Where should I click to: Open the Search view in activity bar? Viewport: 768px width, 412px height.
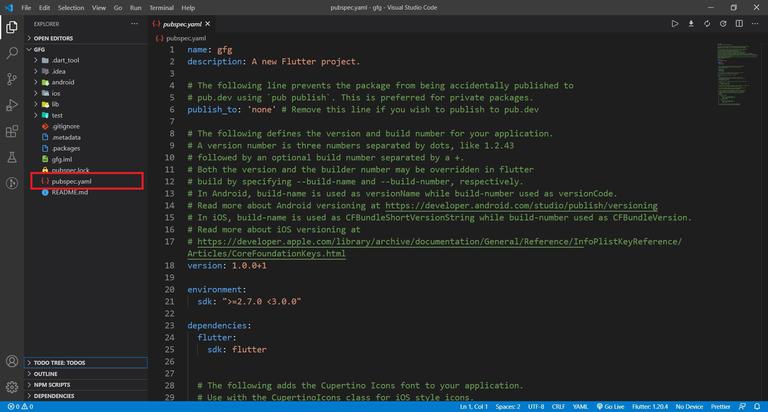pyautogui.click(x=12, y=52)
